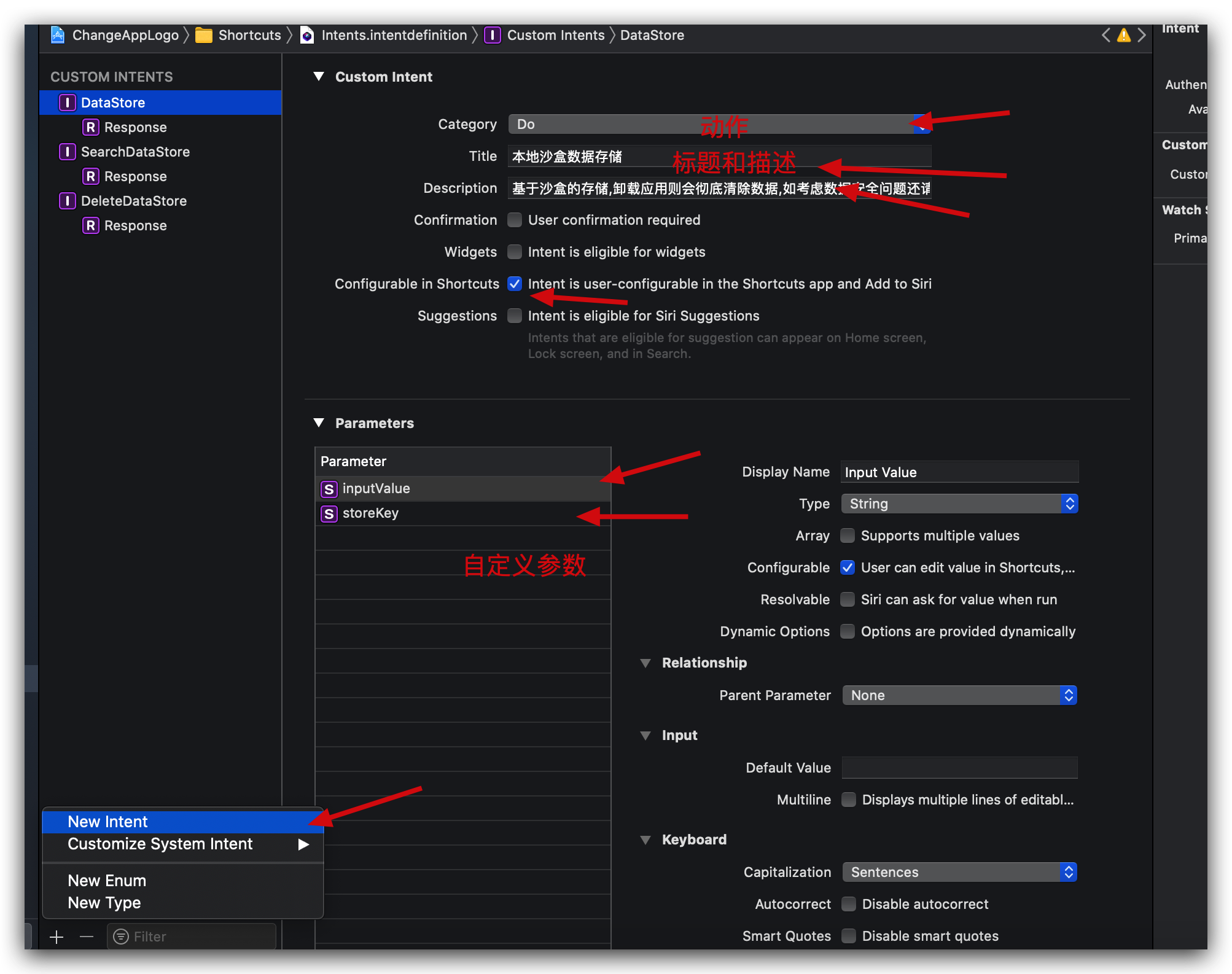Open the Capitalization Sentences dropdown
Viewport: 1232px width, 974px height.
(959, 872)
